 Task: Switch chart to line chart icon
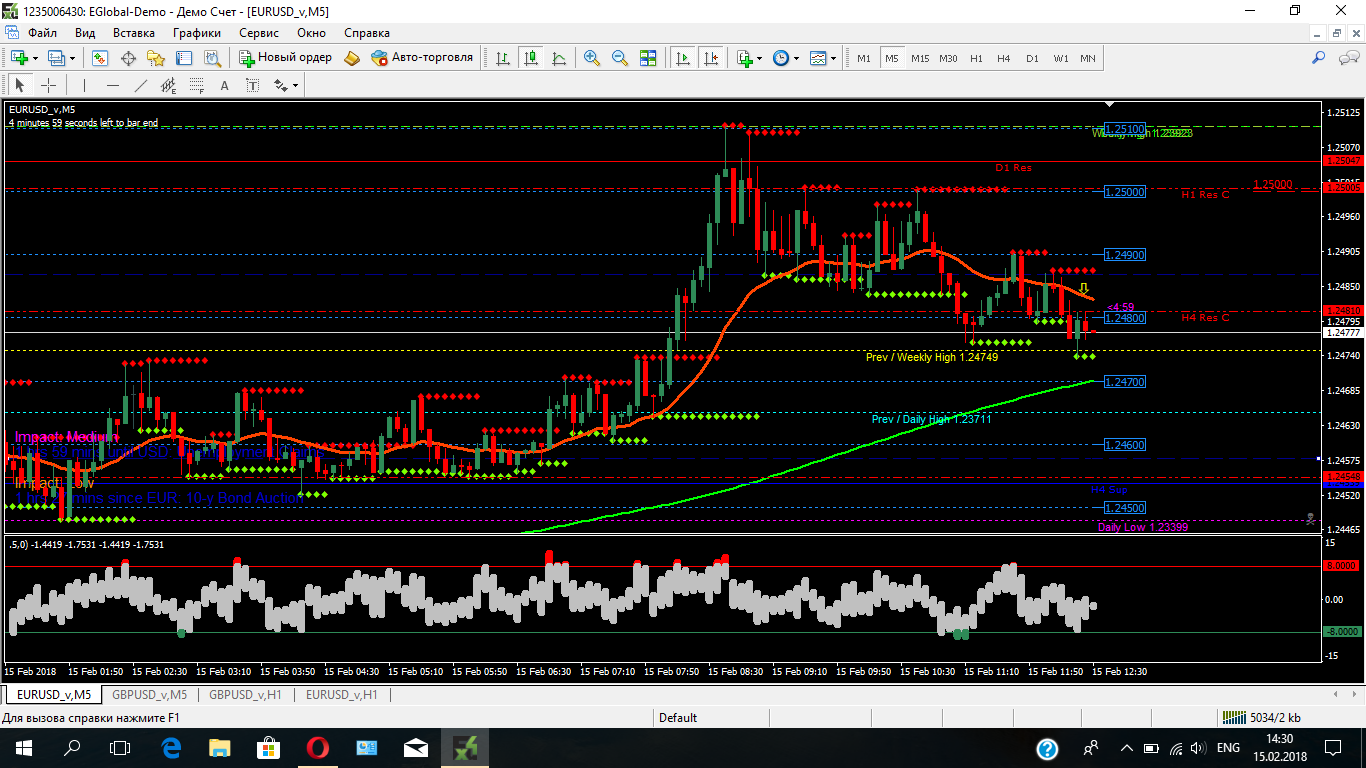pyautogui.click(x=558, y=58)
